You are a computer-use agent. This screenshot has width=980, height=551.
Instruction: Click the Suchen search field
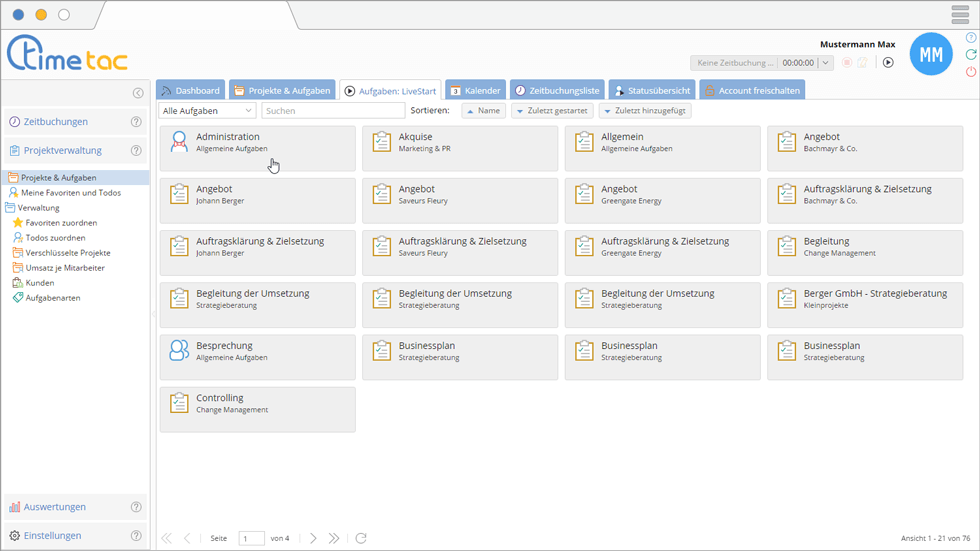click(333, 111)
